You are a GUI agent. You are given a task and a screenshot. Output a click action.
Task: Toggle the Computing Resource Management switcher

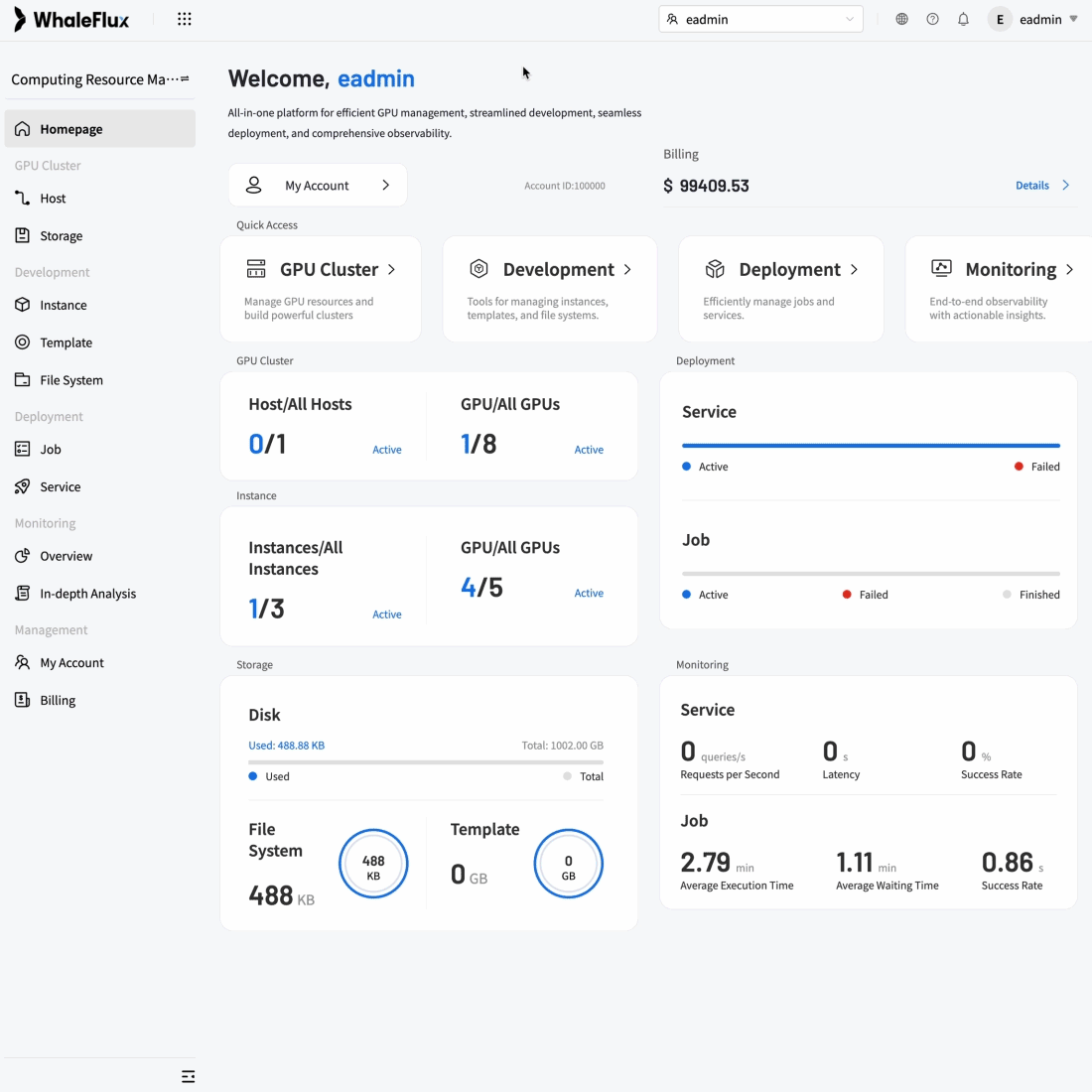click(185, 79)
